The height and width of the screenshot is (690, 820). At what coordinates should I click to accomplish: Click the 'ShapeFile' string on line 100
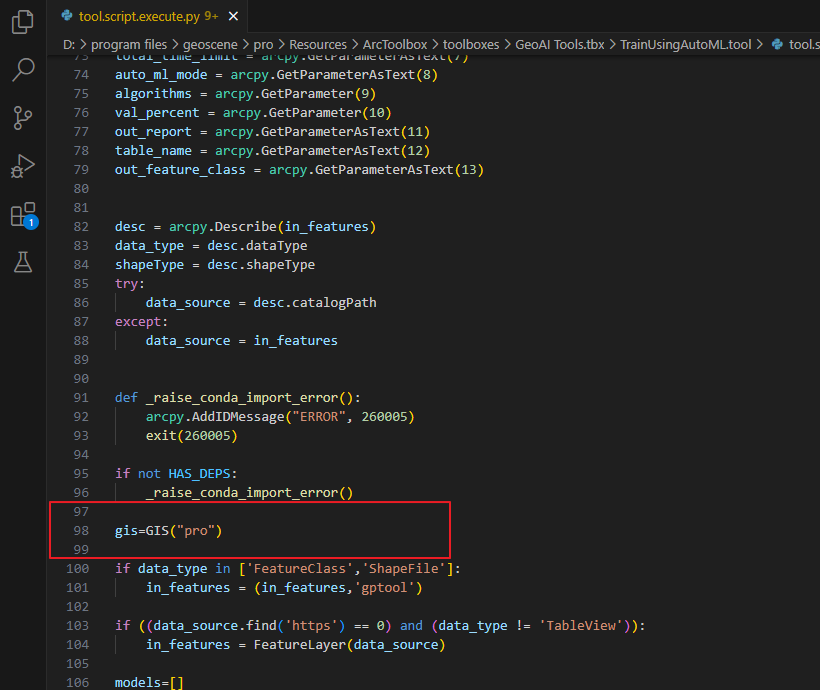click(x=403, y=569)
